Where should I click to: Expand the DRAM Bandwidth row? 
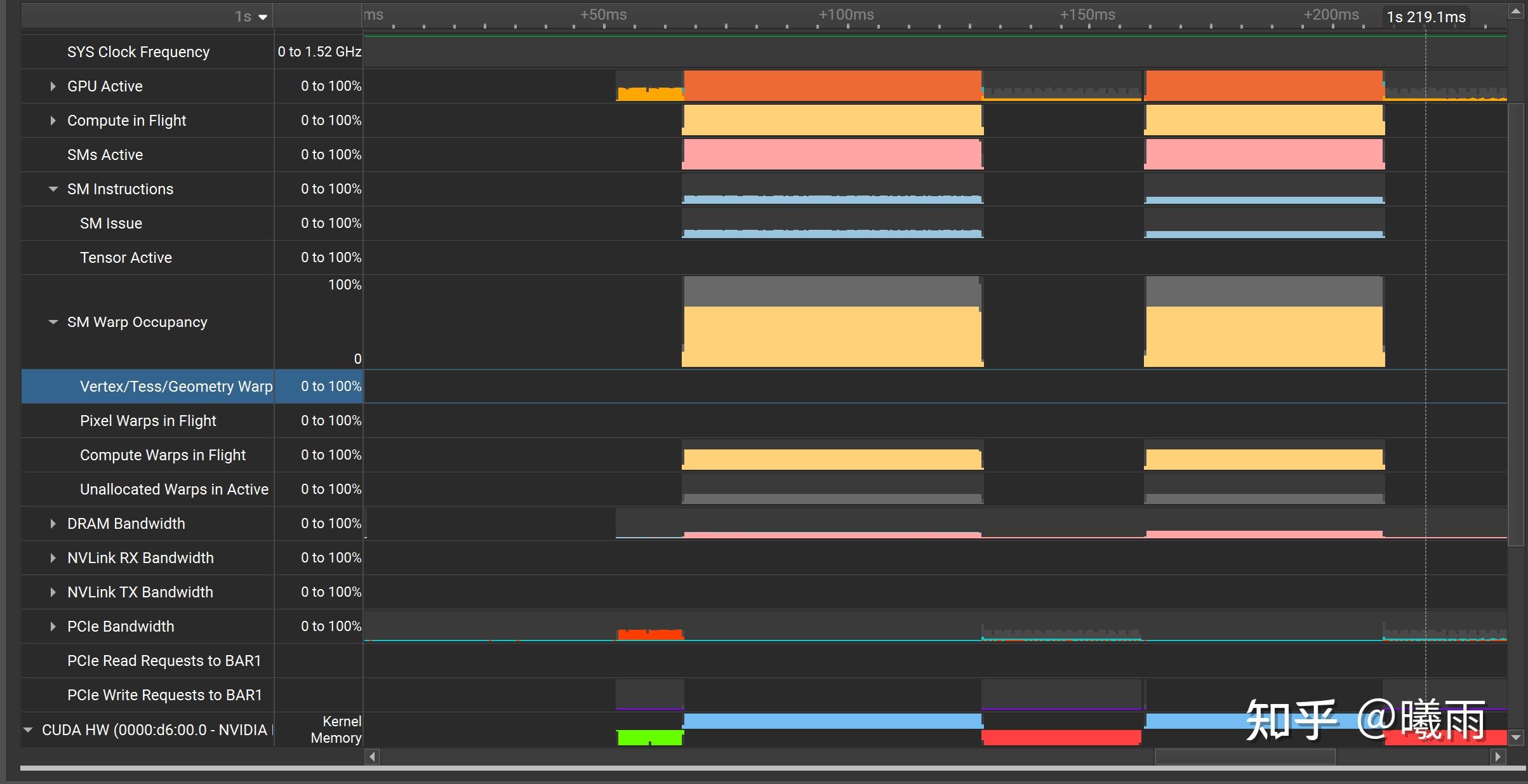point(53,524)
